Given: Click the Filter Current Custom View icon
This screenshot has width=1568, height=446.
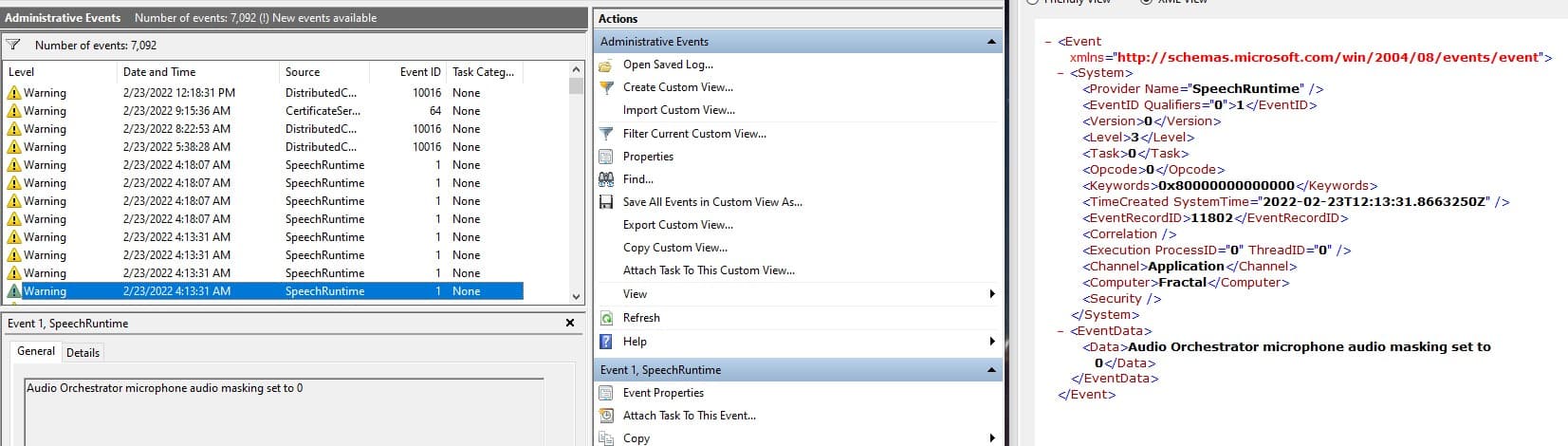Looking at the screenshot, I should tap(606, 134).
